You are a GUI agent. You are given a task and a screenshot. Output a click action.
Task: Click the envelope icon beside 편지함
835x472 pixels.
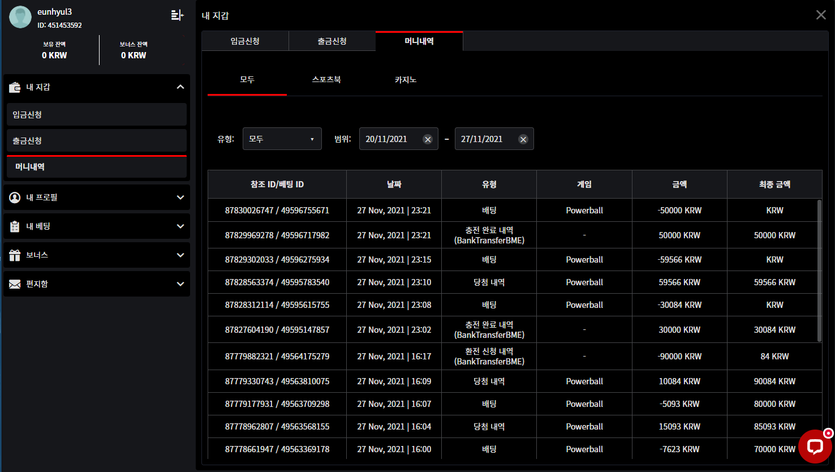point(15,284)
